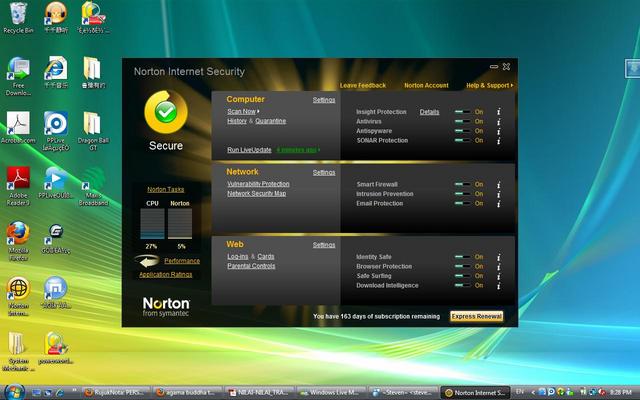Expand the Help & Support menu
This screenshot has height=400, width=640.
489,86
